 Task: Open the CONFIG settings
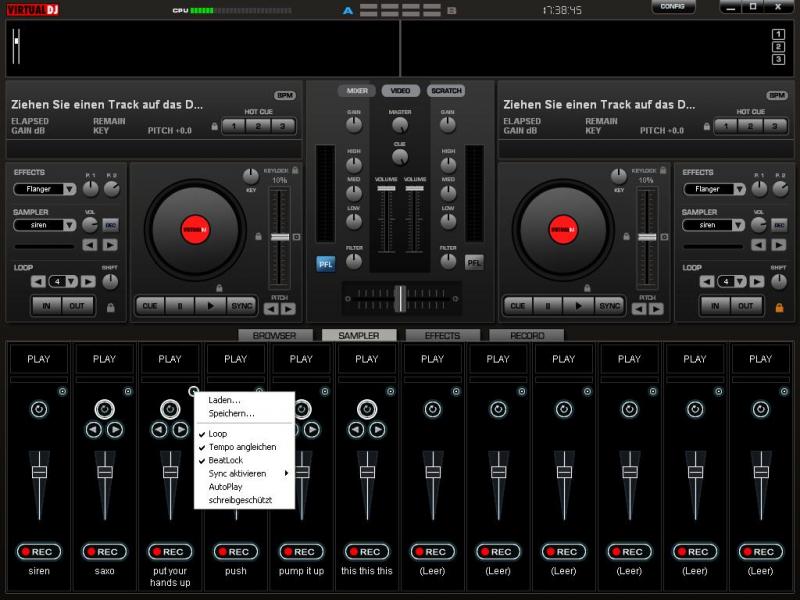coord(673,7)
